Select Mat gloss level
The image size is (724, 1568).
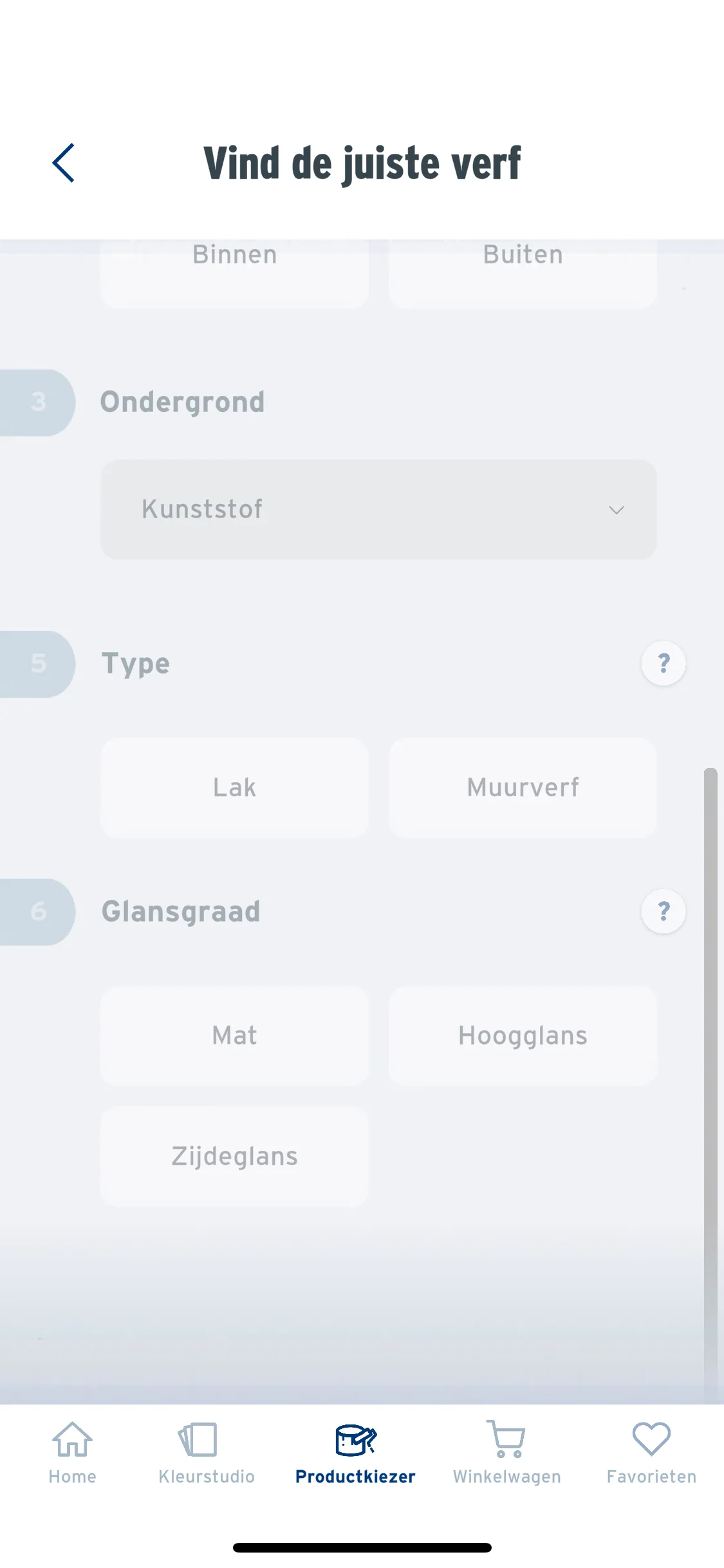coord(235,1036)
